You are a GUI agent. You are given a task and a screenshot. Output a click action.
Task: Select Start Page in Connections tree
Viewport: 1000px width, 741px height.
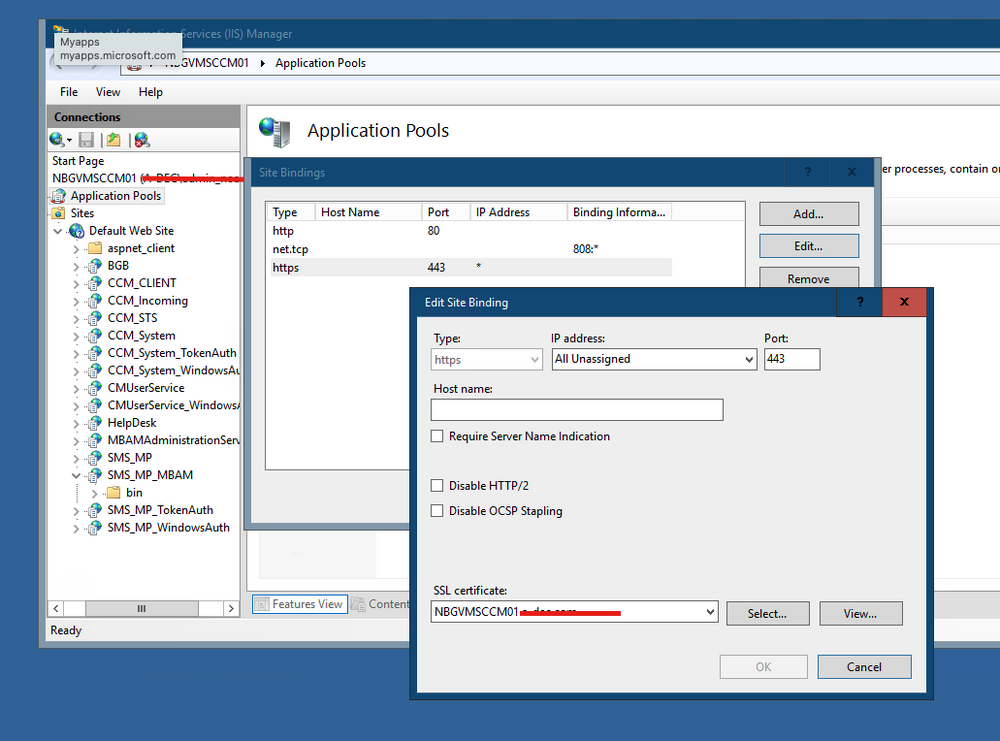click(x=78, y=161)
